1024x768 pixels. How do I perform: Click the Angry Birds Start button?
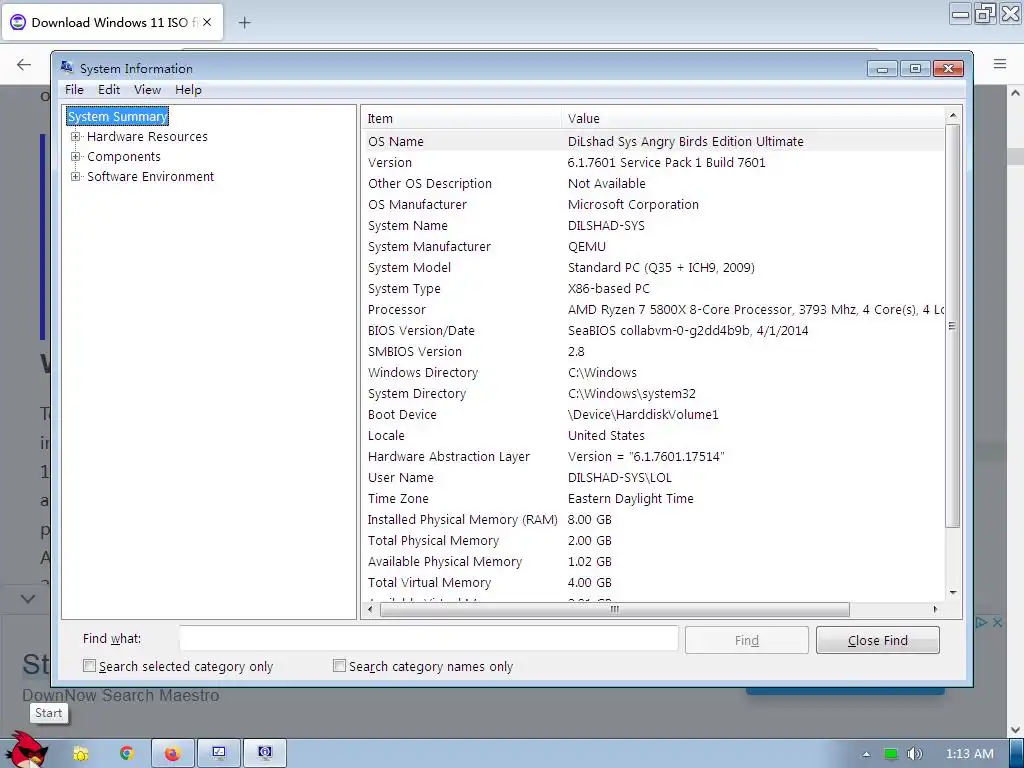point(26,751)
